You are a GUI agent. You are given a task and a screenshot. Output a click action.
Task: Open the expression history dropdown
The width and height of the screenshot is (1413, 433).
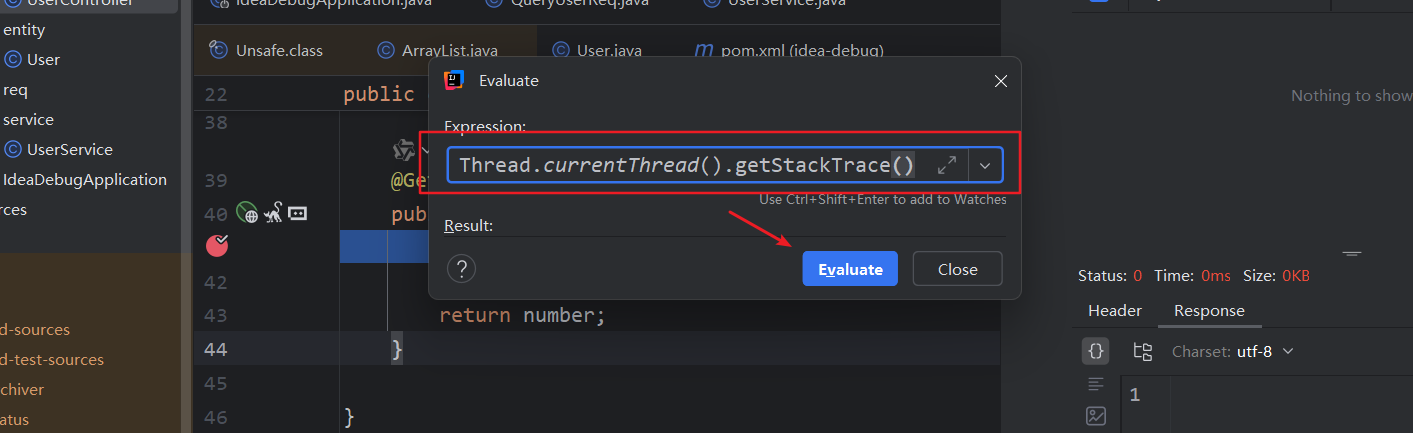pos(985,165)
